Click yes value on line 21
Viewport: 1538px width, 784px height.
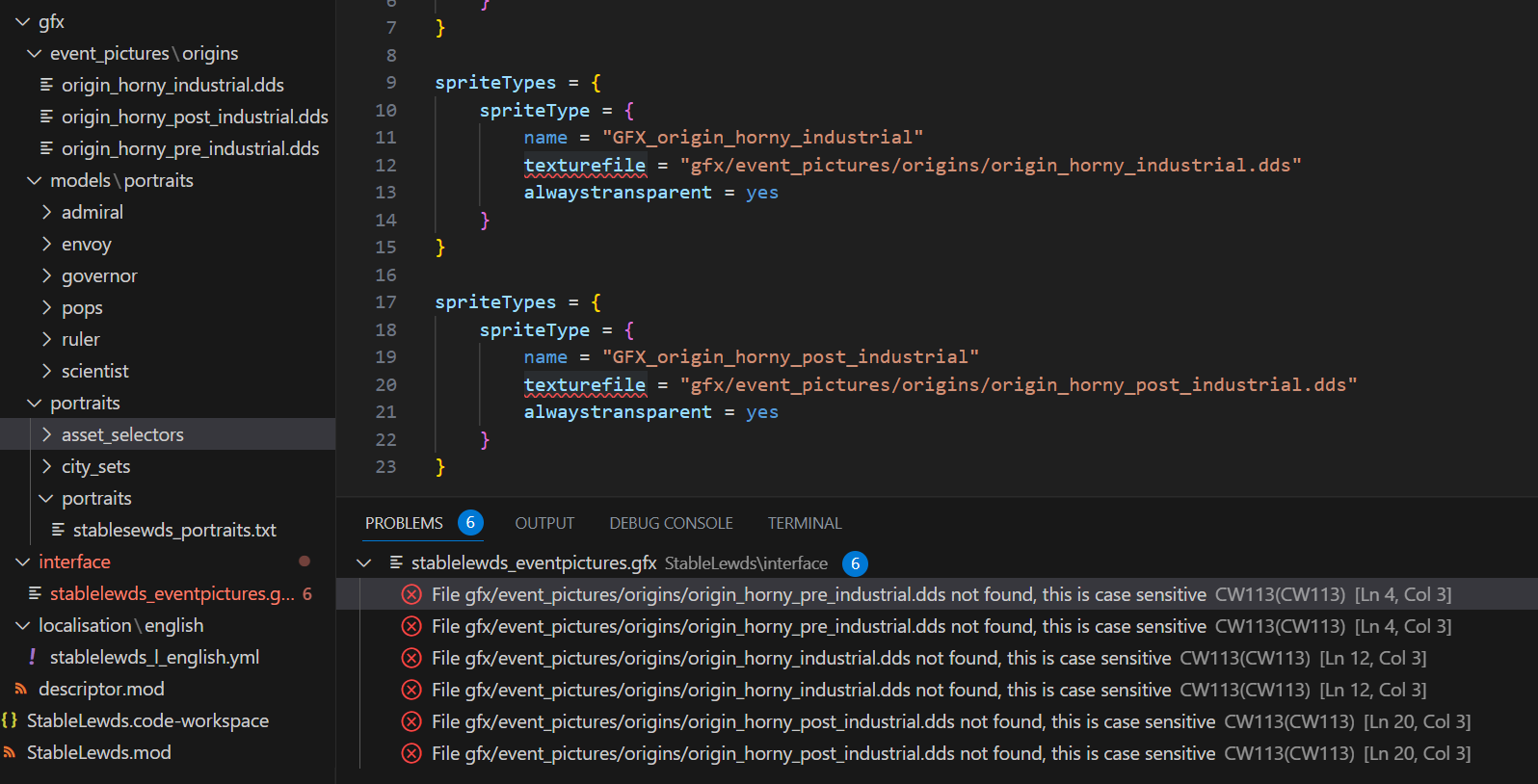coord(762,411)
